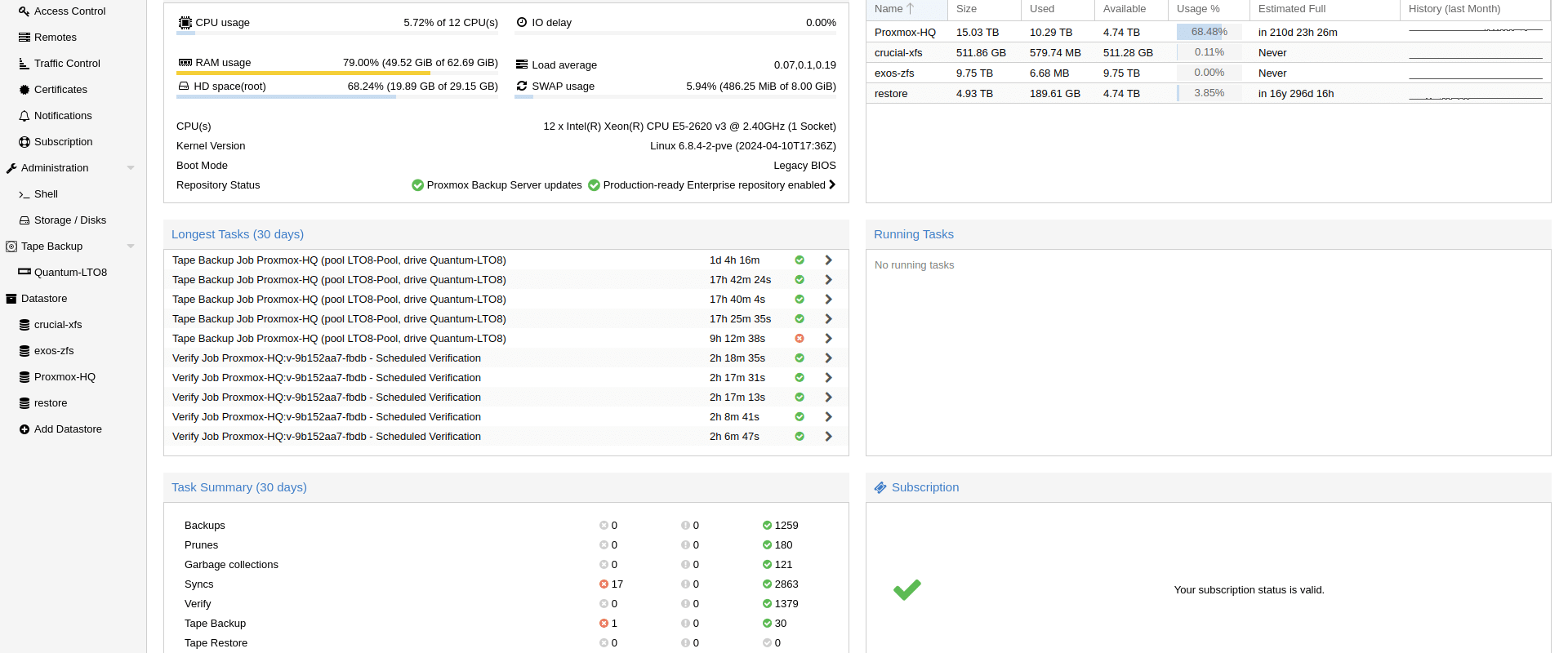Image resolution: width=1568 pixels, height=653 pixels.
Task: Select restore row in datastore table
Action: [x=1208, y=93]
